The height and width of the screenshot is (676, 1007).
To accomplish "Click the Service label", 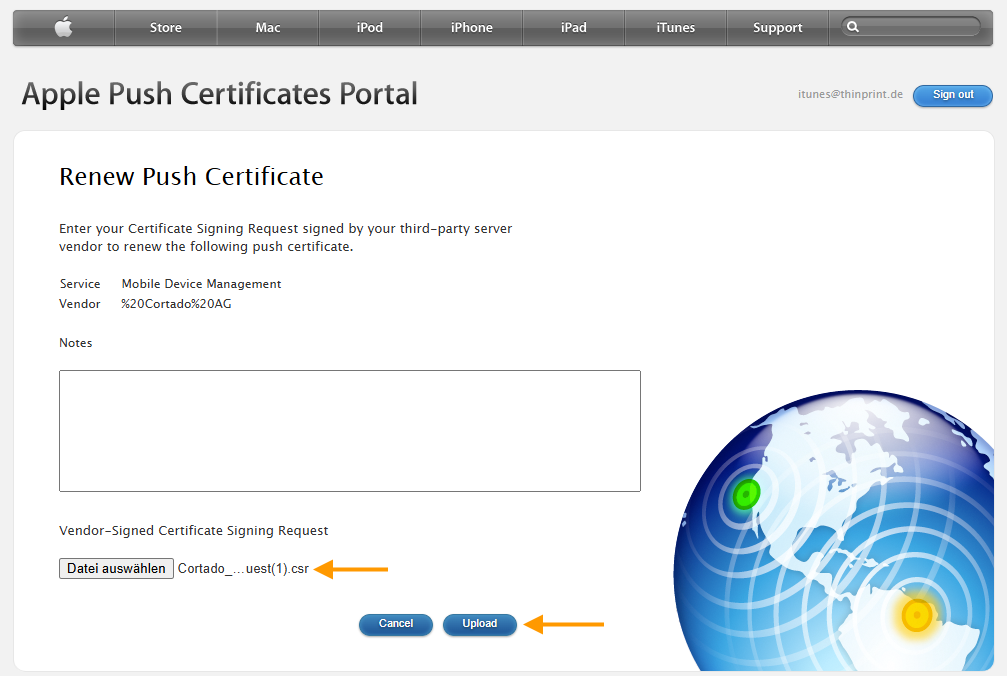I will coord(80,284).
